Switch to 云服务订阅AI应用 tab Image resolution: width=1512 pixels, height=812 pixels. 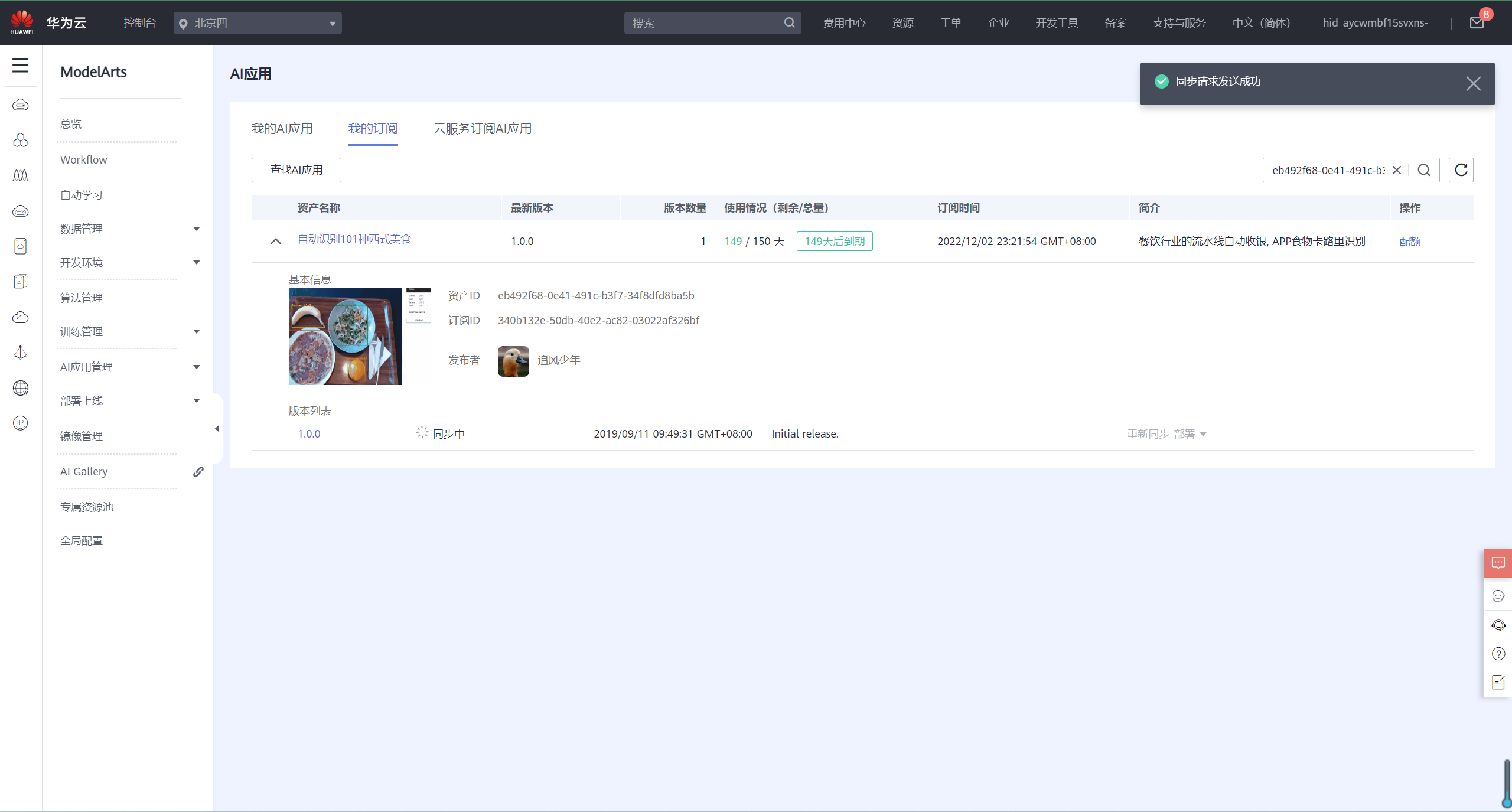point(482,129)
